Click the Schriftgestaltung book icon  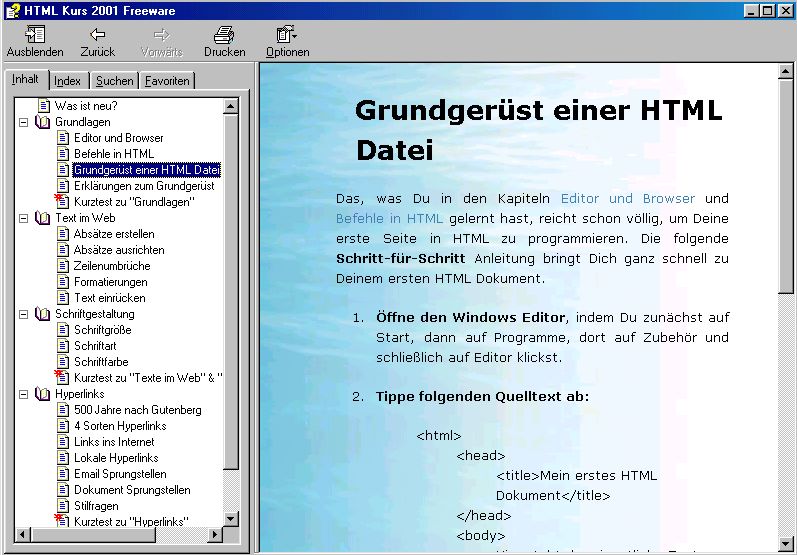43,314
